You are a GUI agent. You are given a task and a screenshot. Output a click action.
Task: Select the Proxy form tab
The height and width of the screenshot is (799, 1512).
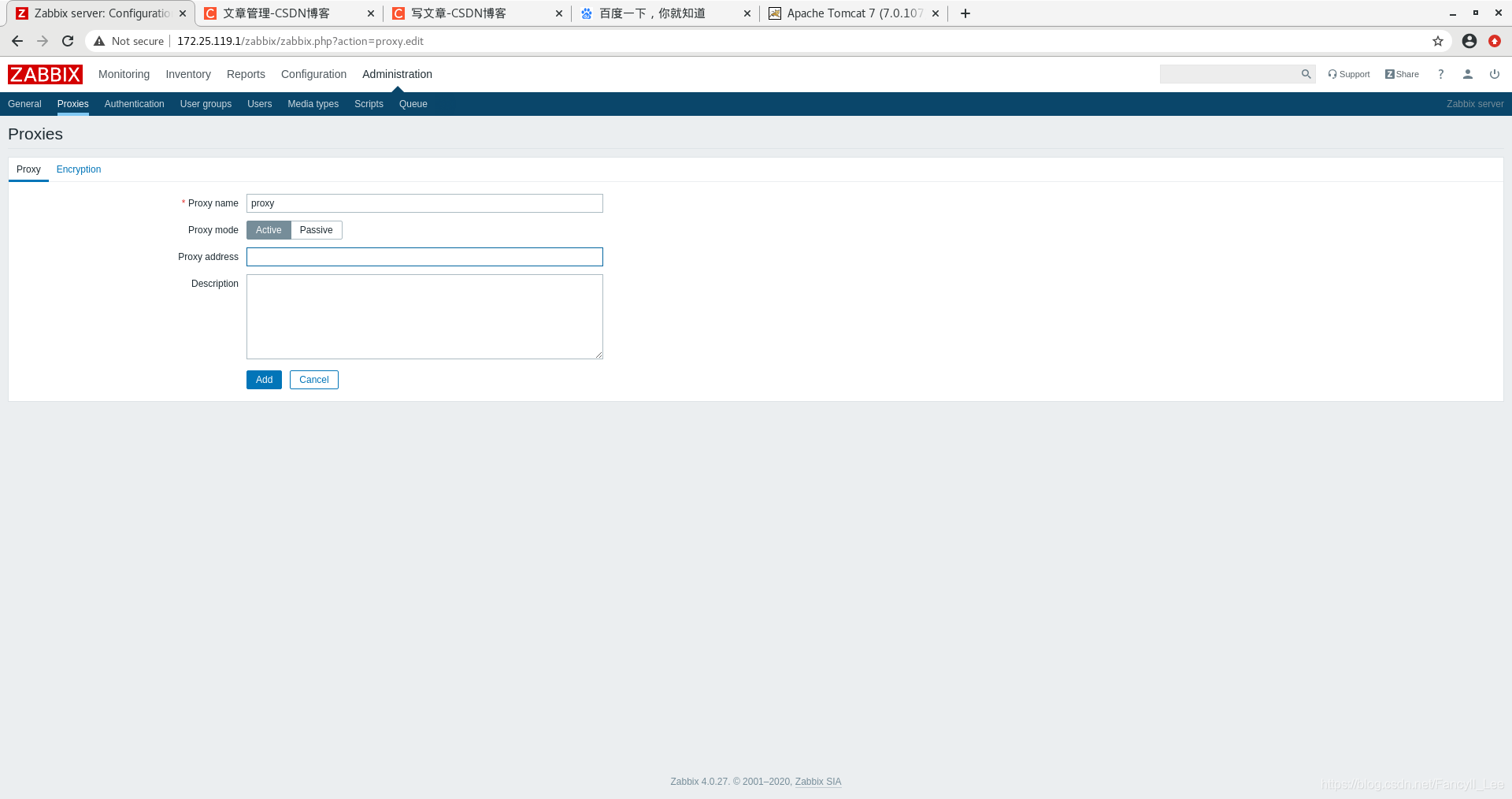[28, 169]
